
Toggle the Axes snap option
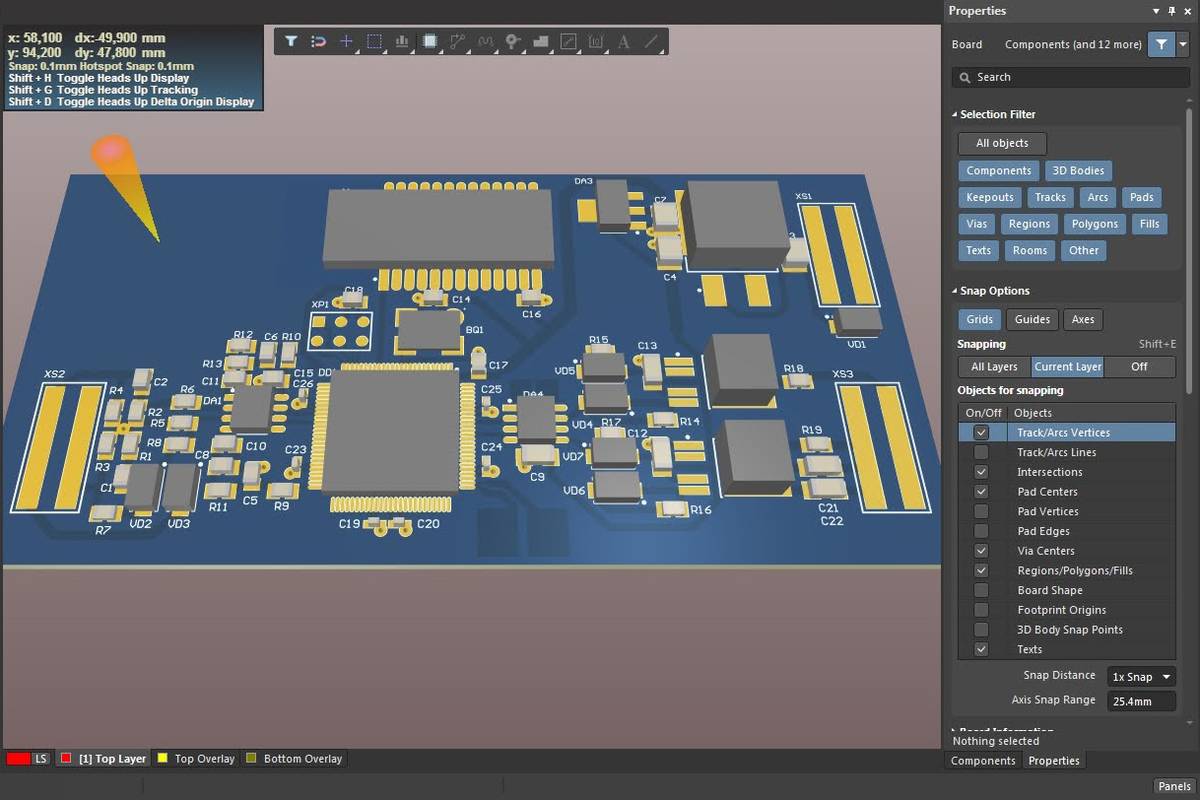tap(1083, 320)
